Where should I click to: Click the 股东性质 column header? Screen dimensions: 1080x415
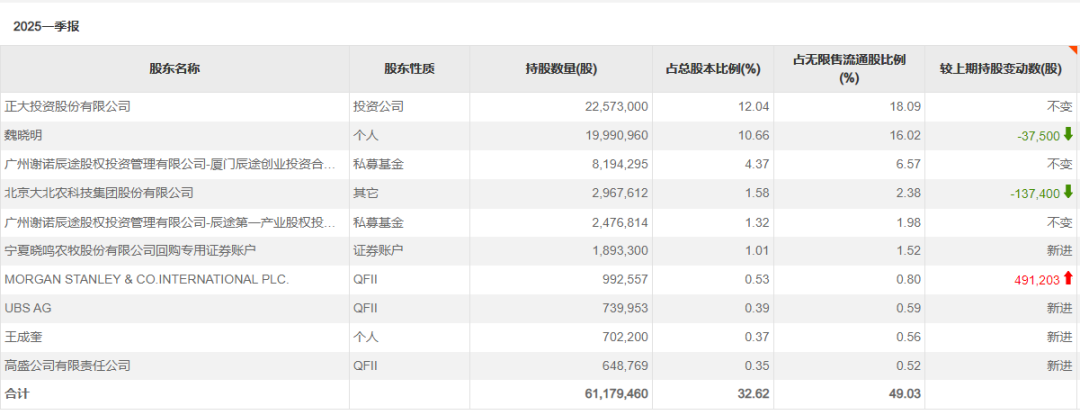(x=409, y=69)
